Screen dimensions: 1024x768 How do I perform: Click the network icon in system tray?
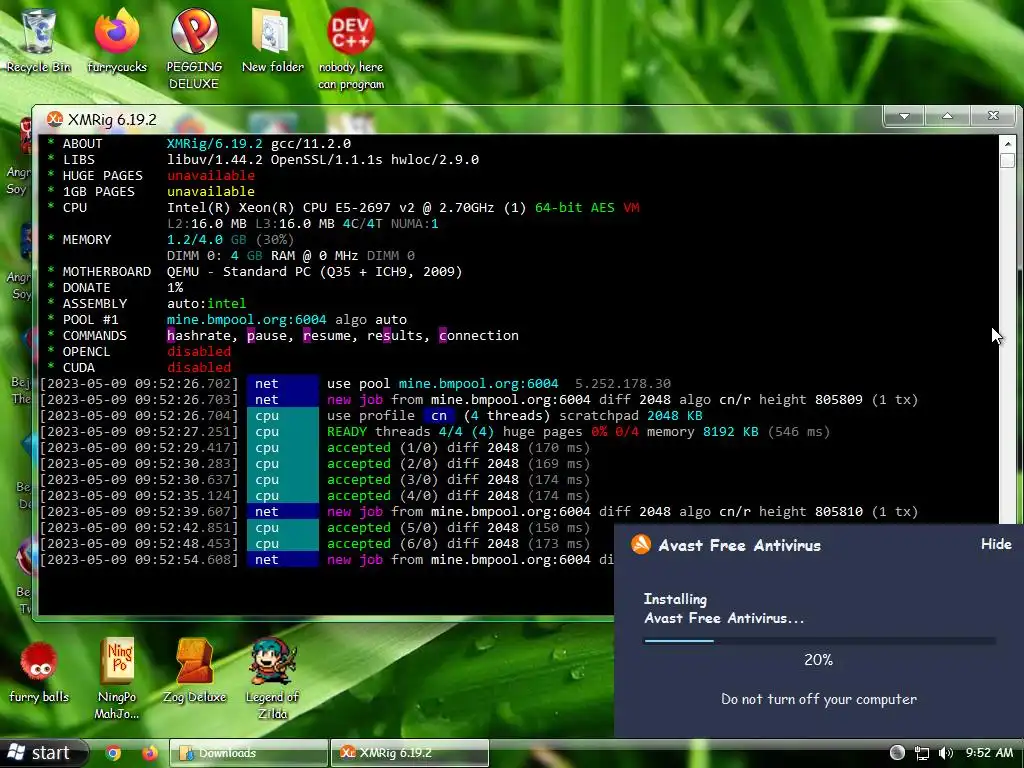[x=921, y=753]
